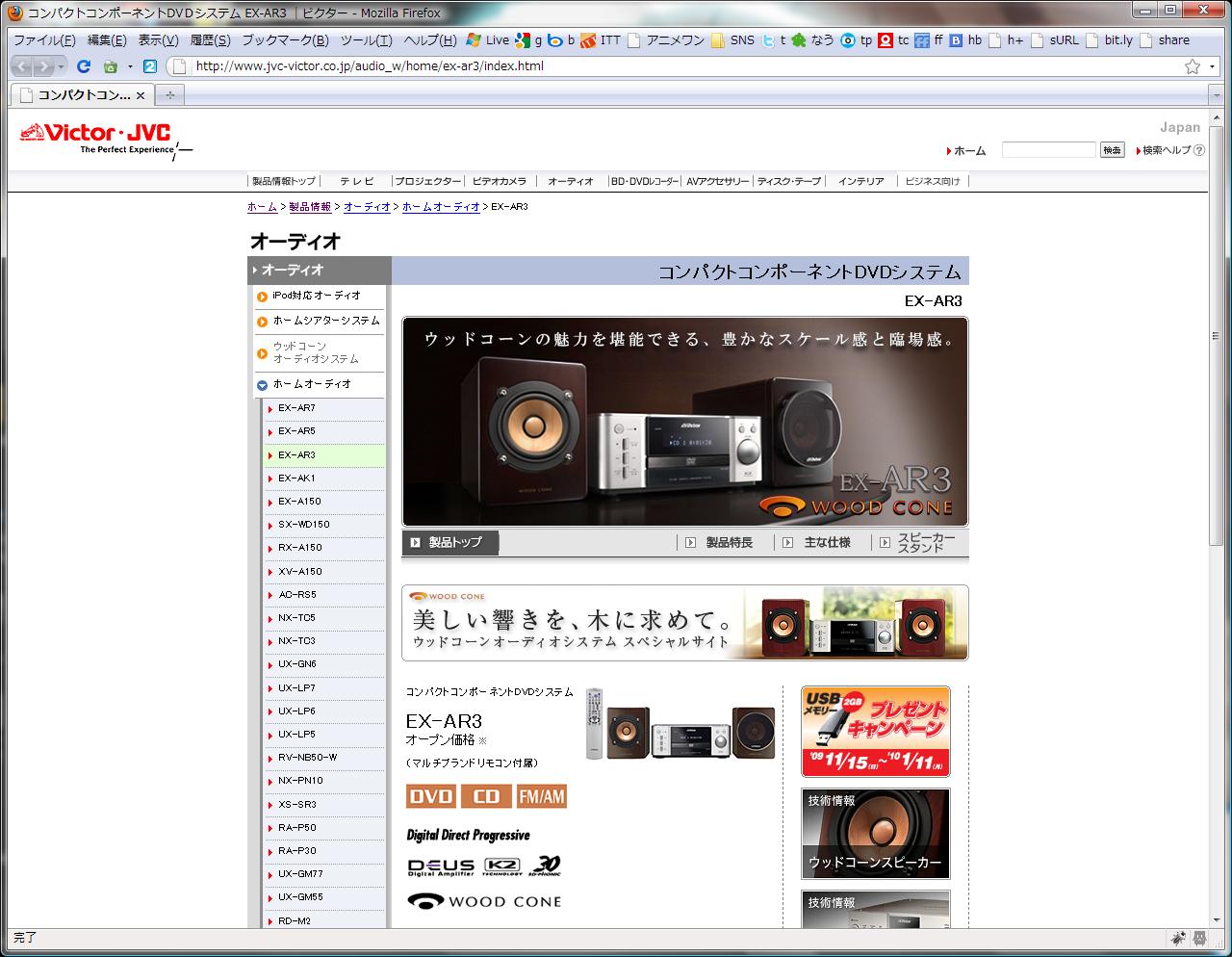Screen dimensions: 1232x957
Task: Open the Twitter 't' bookmark
Action: 774,40
